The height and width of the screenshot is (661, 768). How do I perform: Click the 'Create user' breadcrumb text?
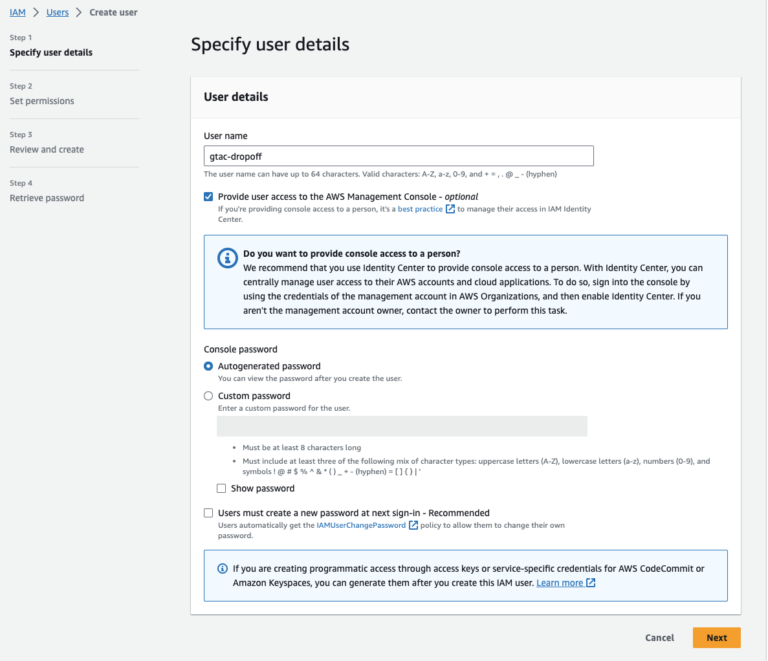pyautogui.click(x=113, y=12)
